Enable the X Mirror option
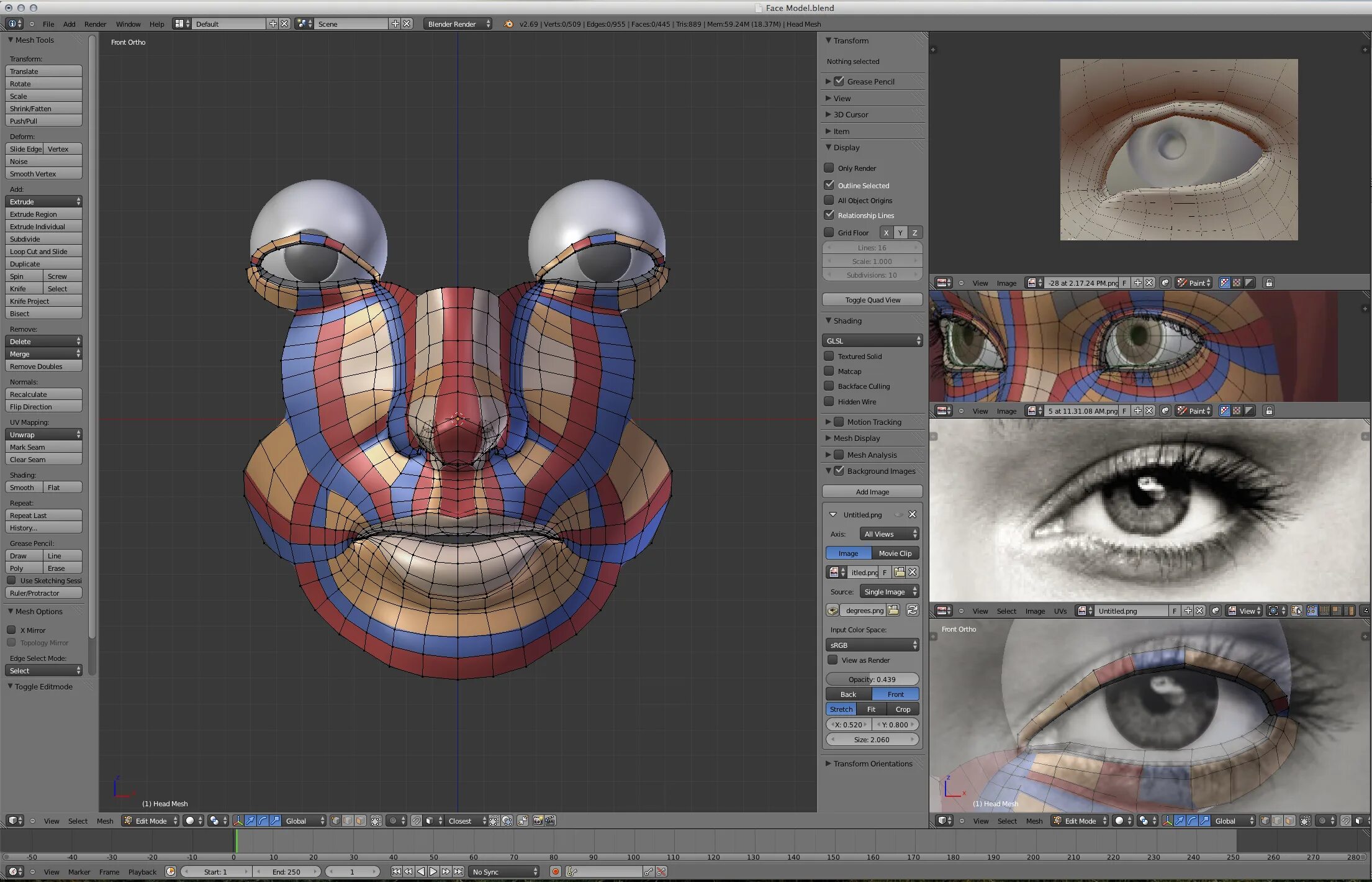Image resolution: width=1372 pixels, height=882 pixels. coord(11,630)
